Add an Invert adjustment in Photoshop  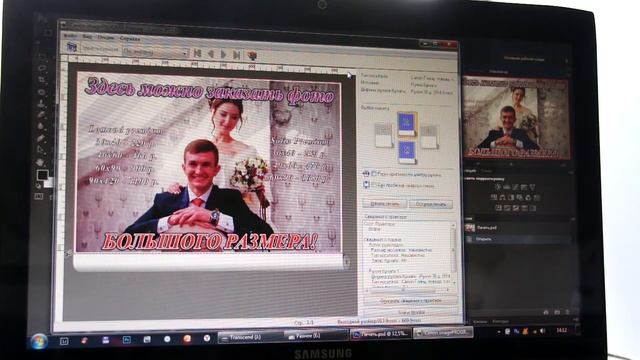point(498,208)
